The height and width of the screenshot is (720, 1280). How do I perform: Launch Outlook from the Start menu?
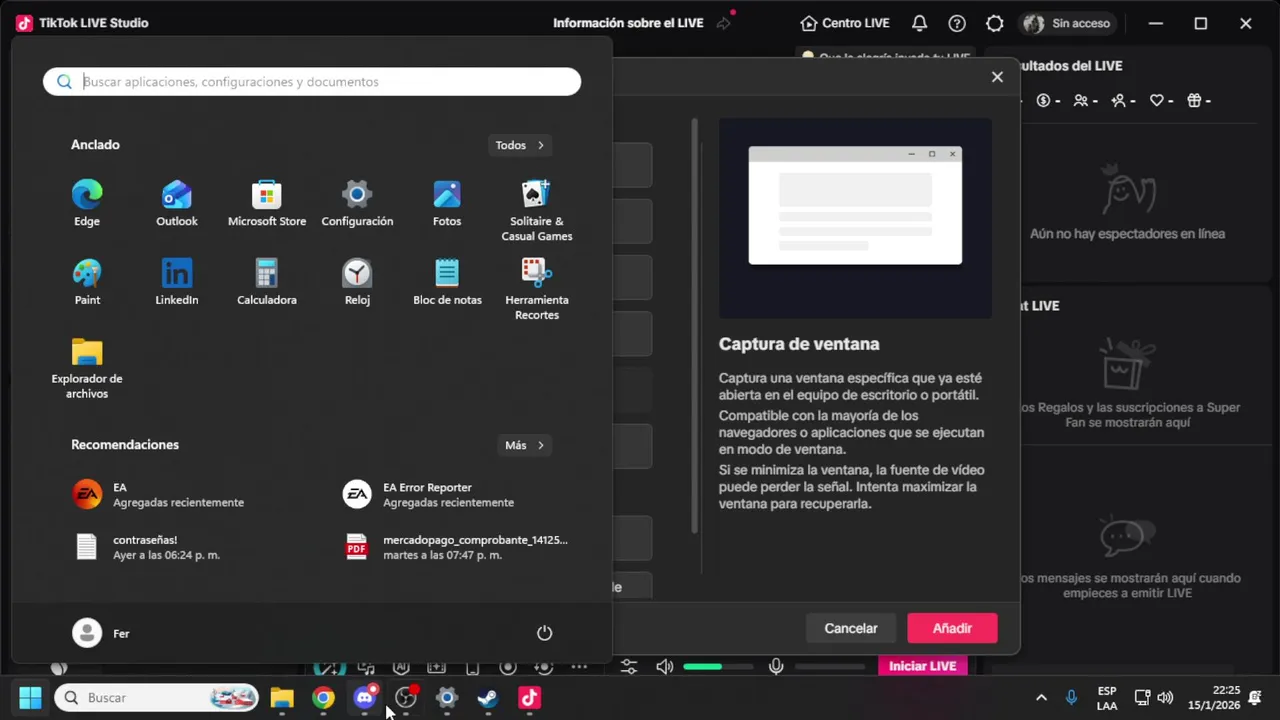point(177,203)
